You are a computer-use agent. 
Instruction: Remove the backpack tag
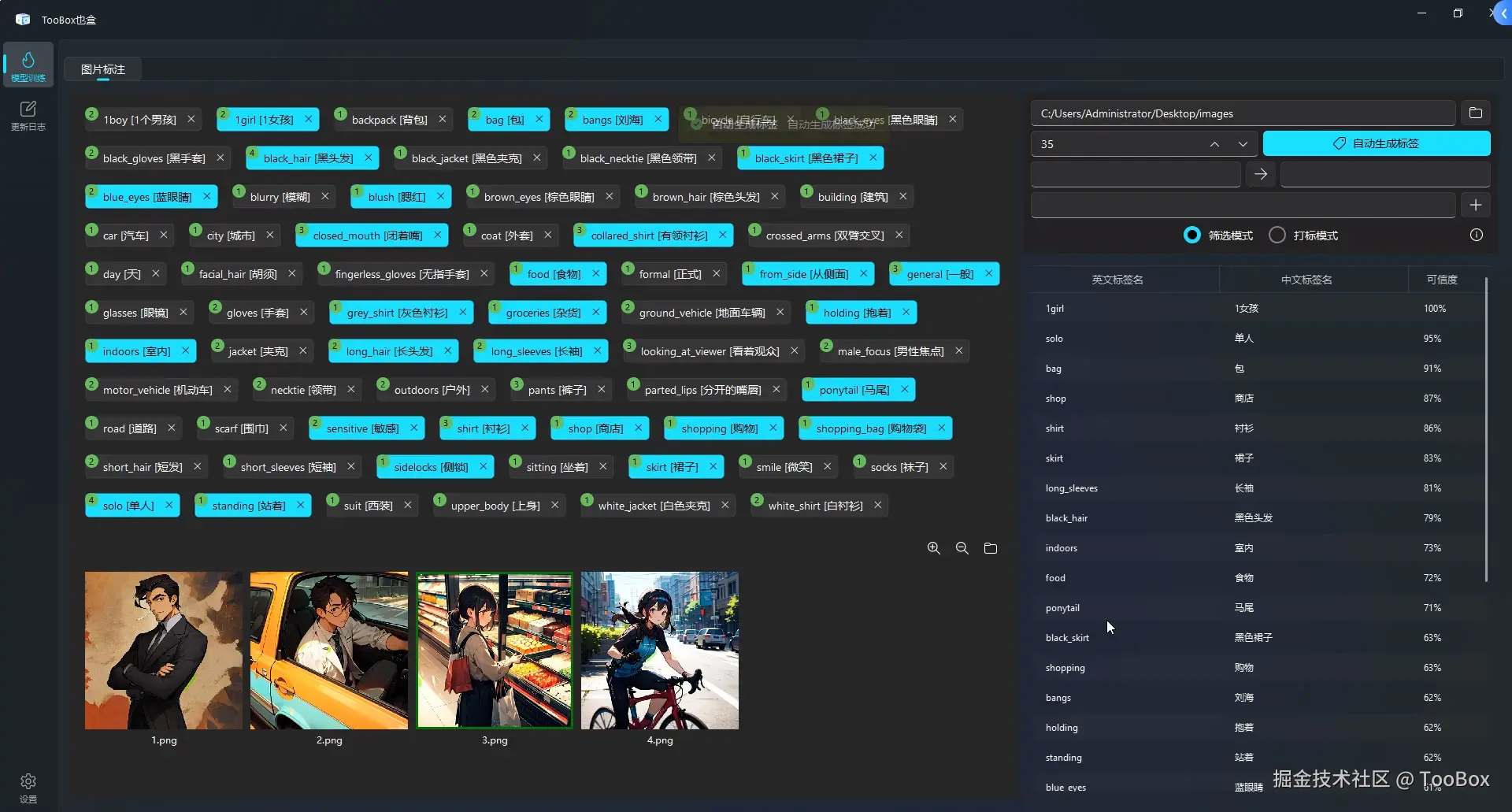[442, 120]
